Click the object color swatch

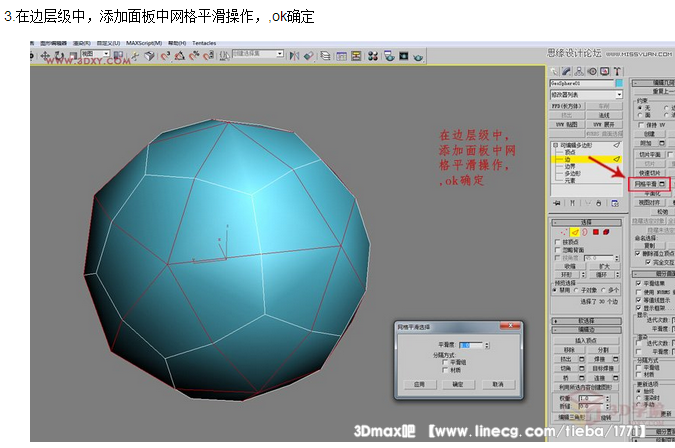click(x=619, y=83)
